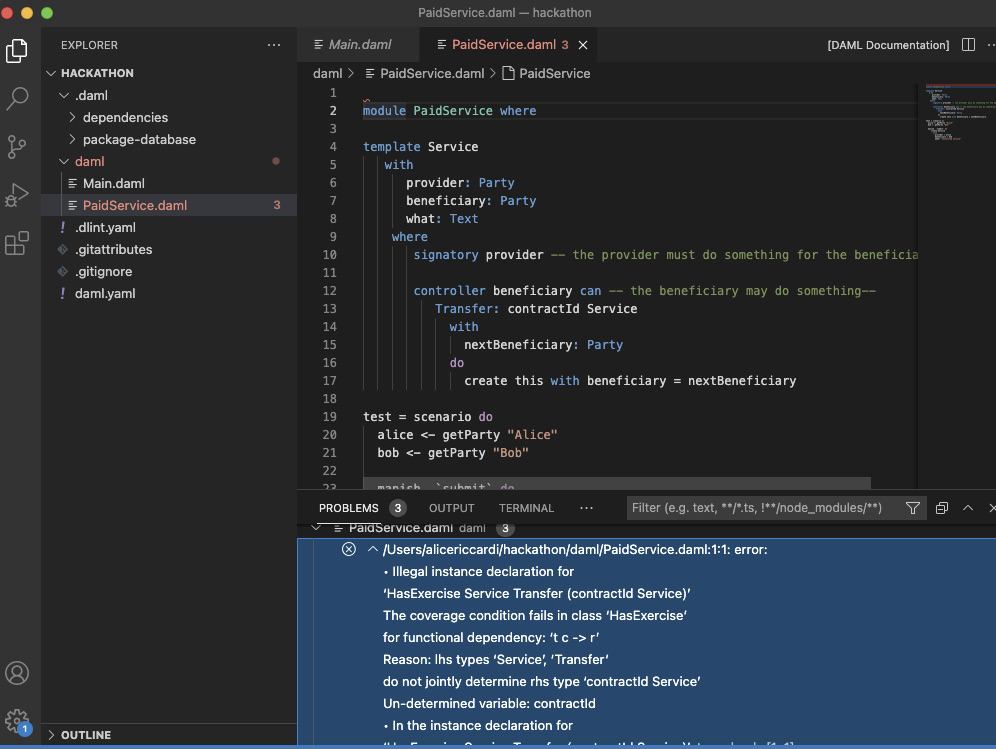Screen dimensions: 996x749
Task: Open the Accounts icon in activity bar
Action: (x=17, y=673)
